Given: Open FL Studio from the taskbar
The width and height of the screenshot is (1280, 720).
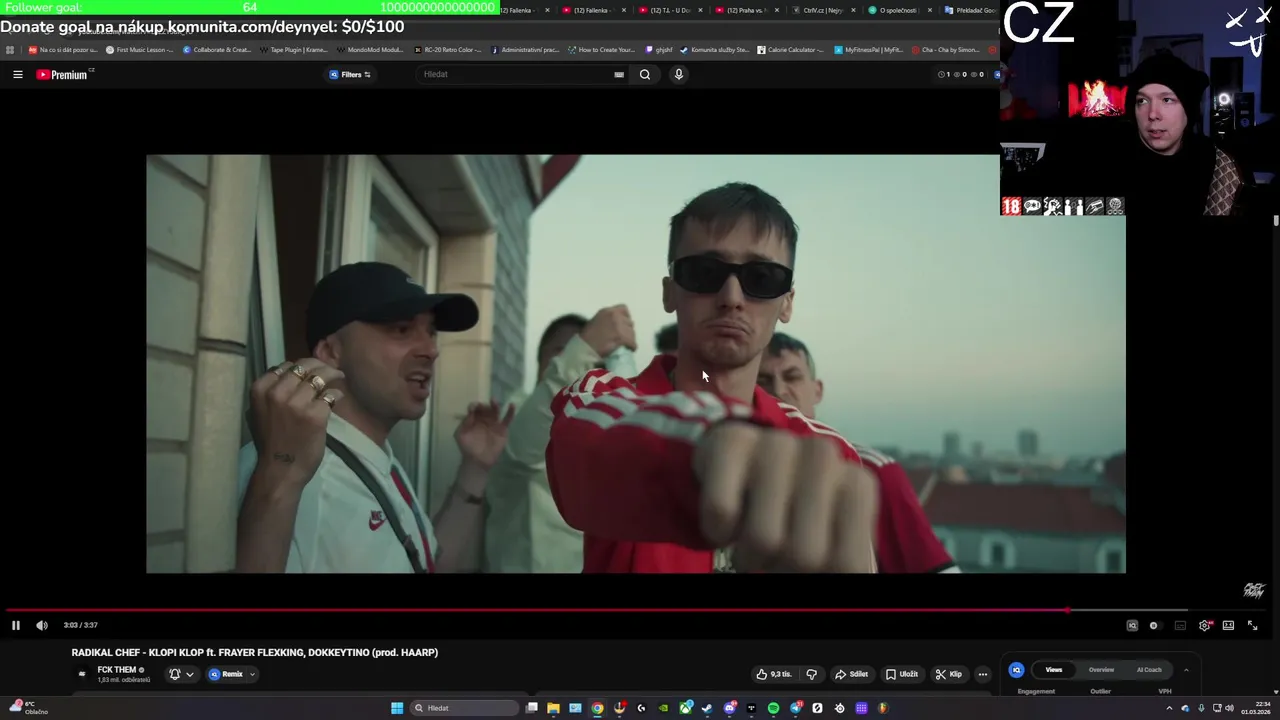Looking at the screenshot, I should click(883, 708).
